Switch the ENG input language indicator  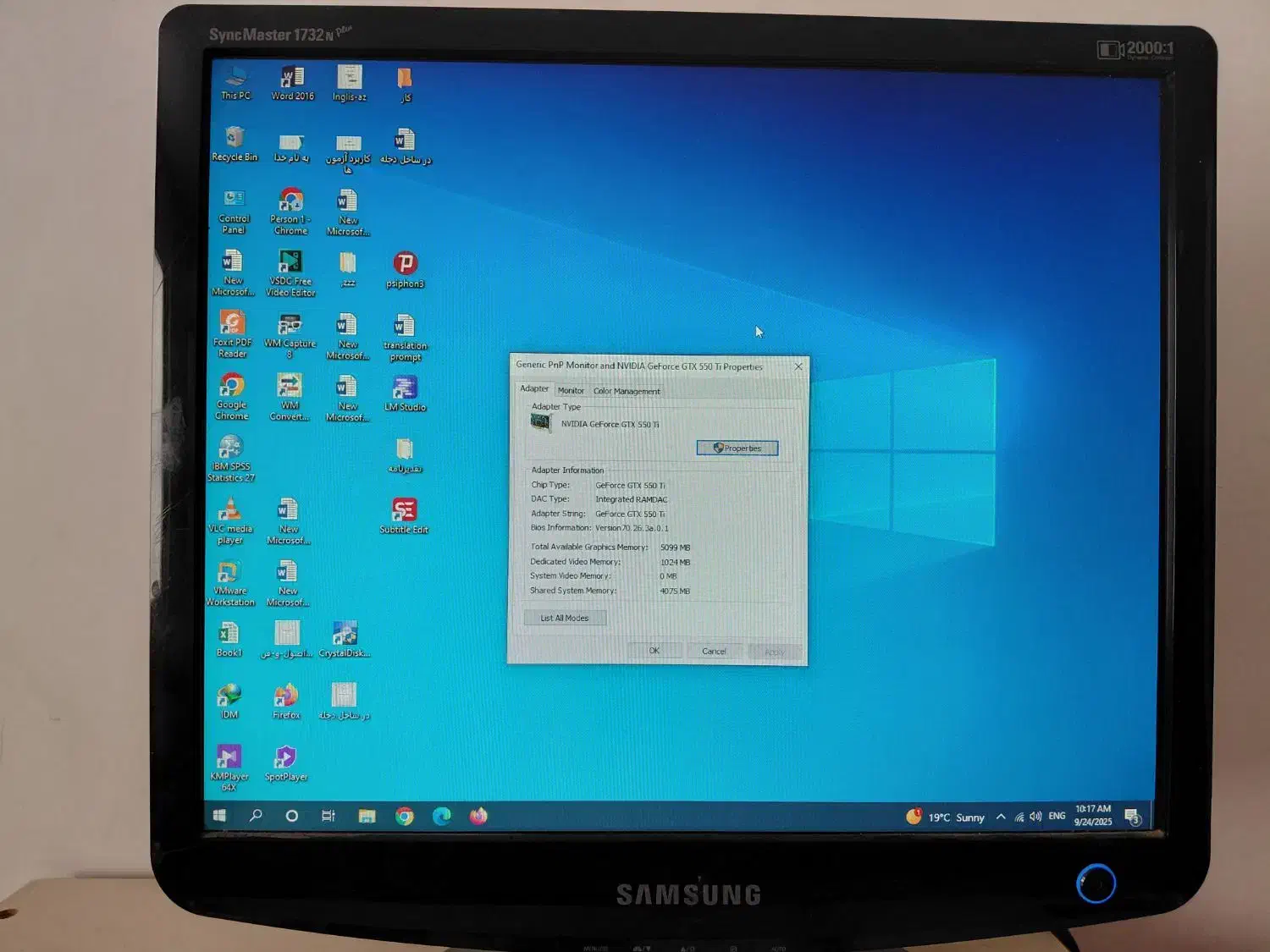(x=1057, y=816)
